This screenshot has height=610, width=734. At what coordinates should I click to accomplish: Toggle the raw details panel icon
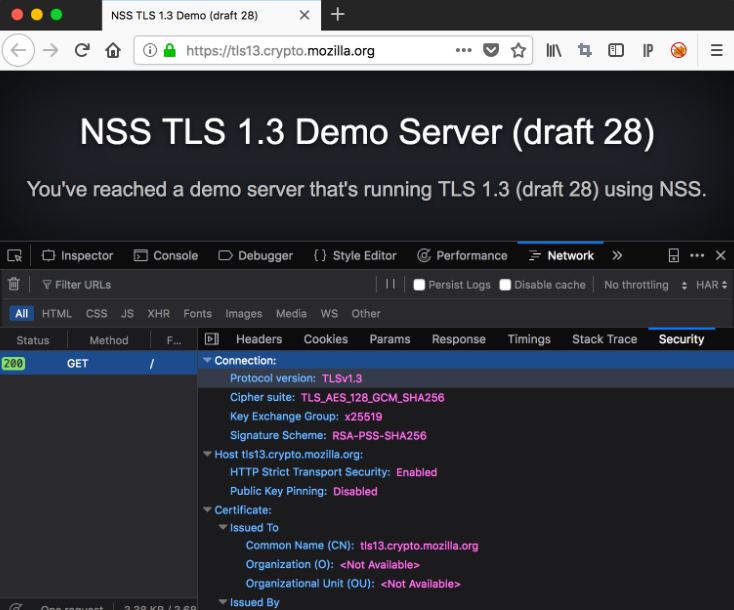(212, 339)
